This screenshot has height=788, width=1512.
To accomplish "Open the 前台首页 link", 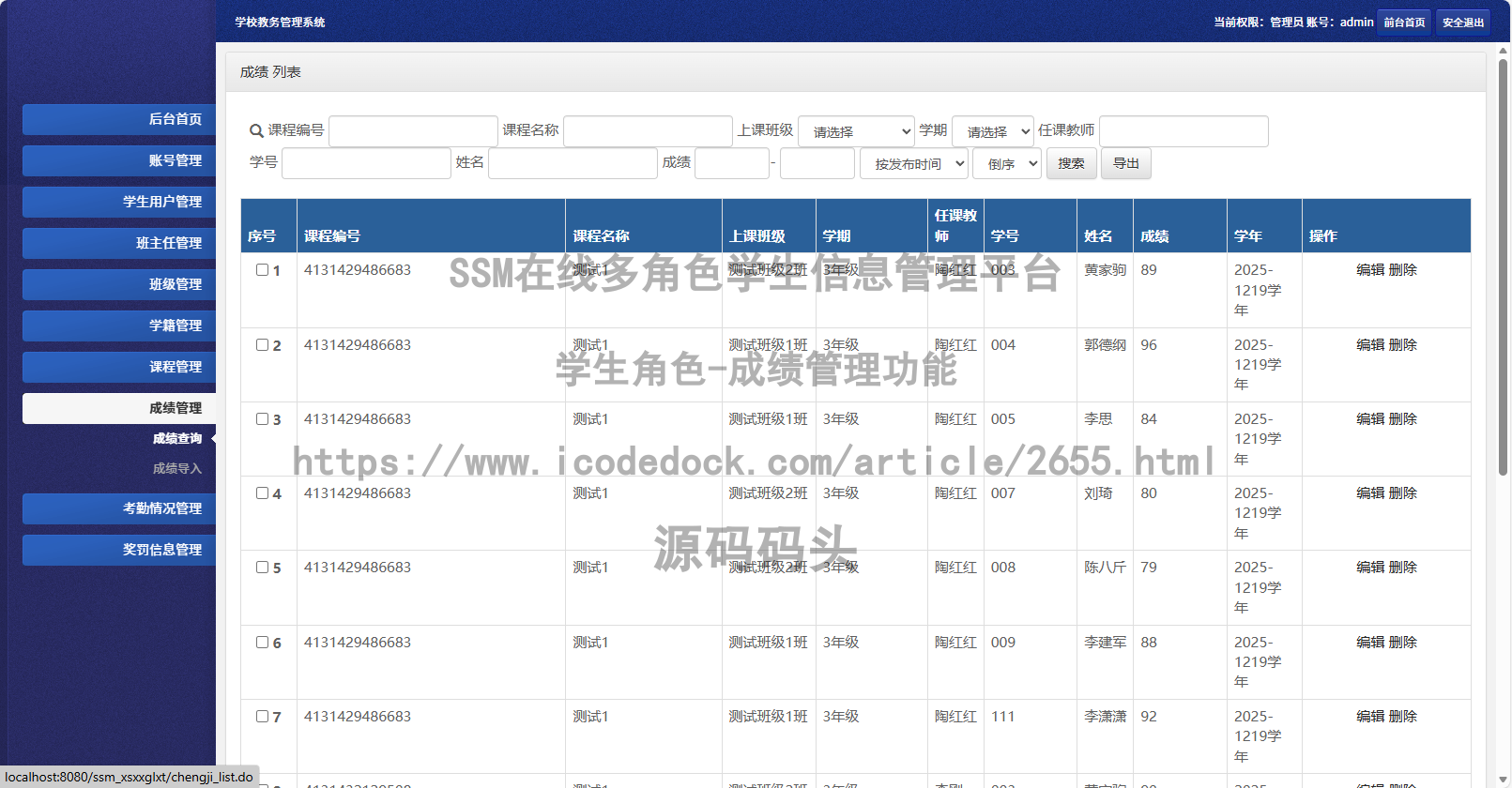I will pos(1404,23).
